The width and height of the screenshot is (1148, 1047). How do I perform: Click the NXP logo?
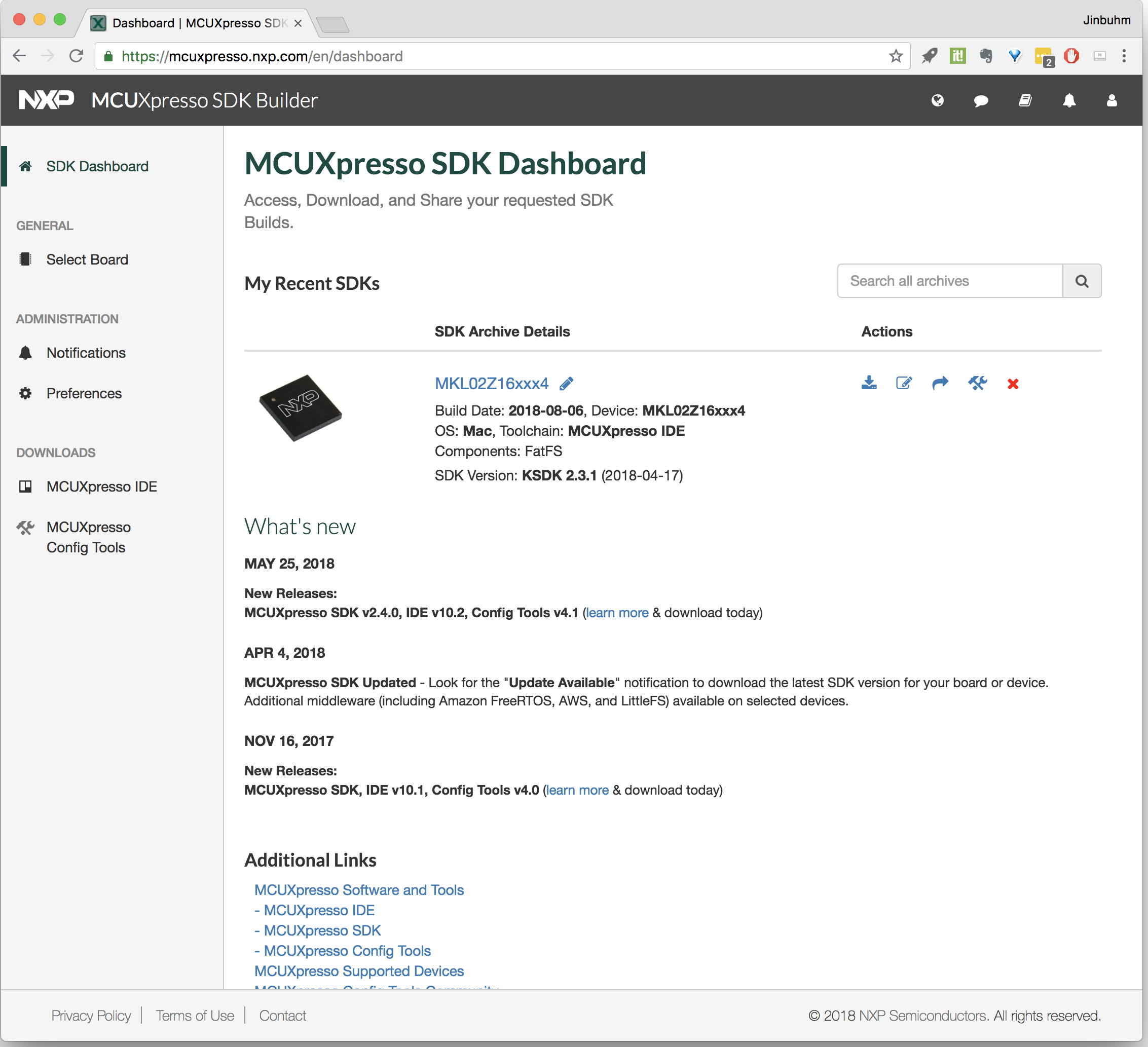point(46,100)
